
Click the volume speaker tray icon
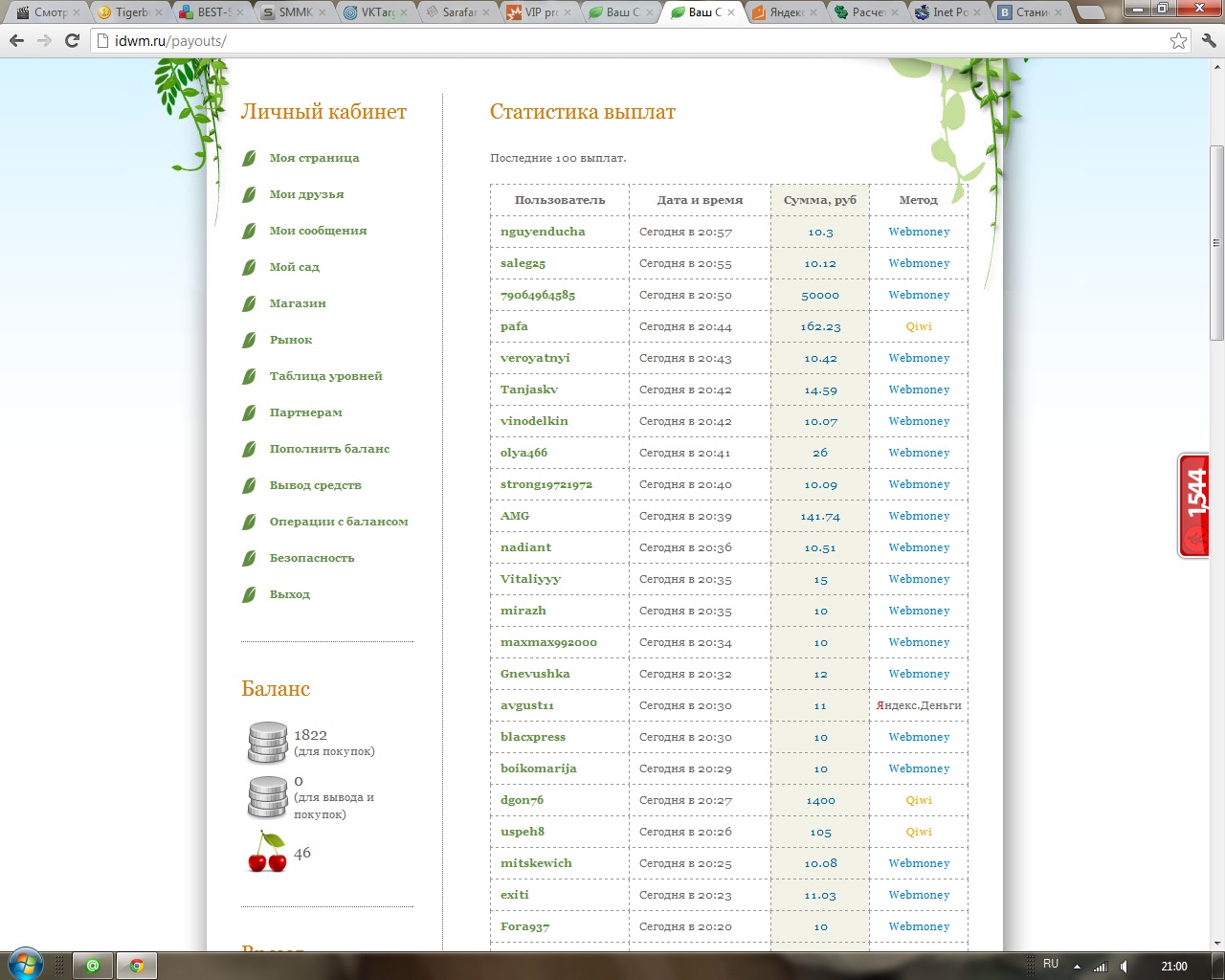(1125, 966)
